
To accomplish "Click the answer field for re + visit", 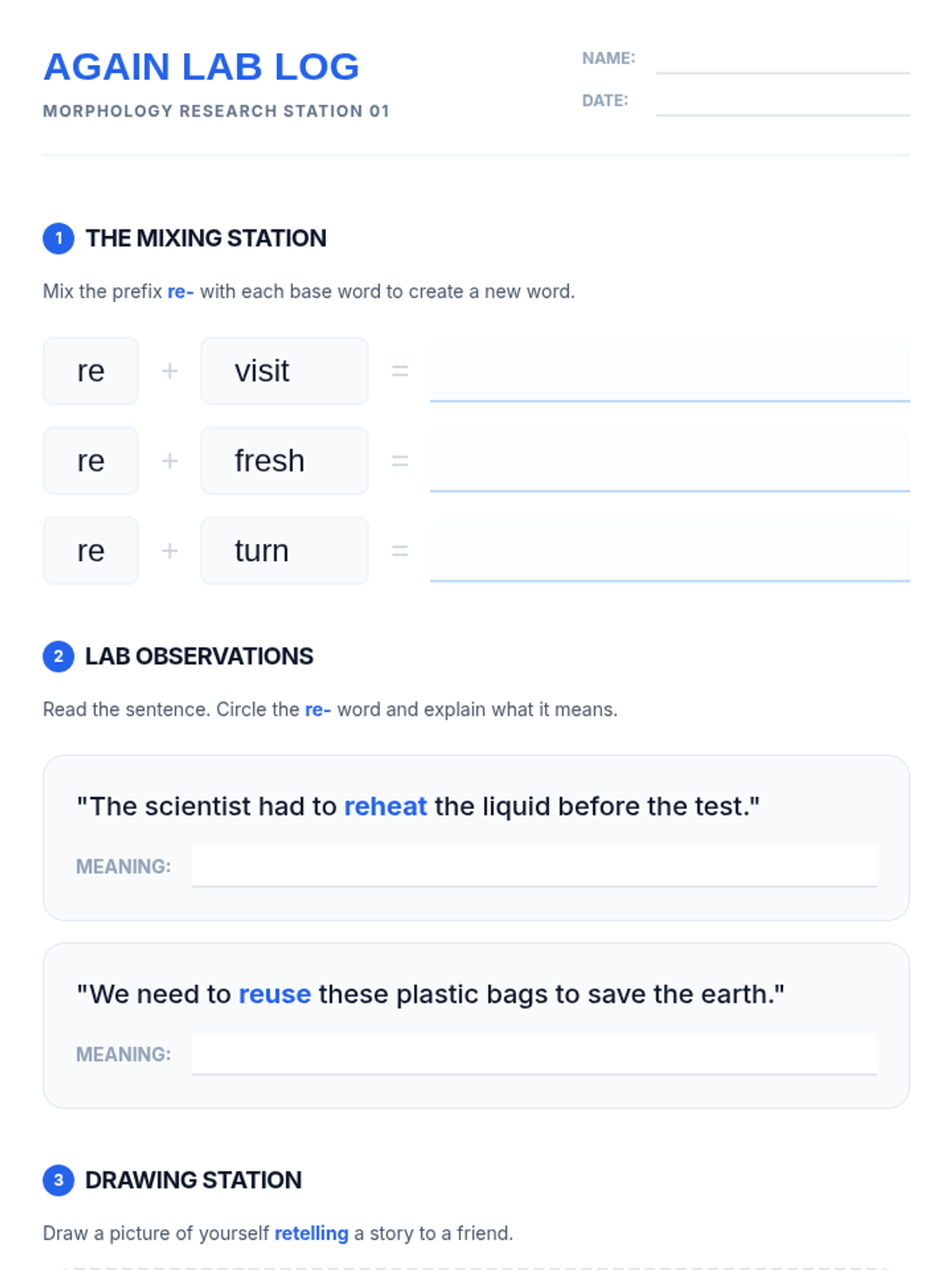I will click(669, 371).
